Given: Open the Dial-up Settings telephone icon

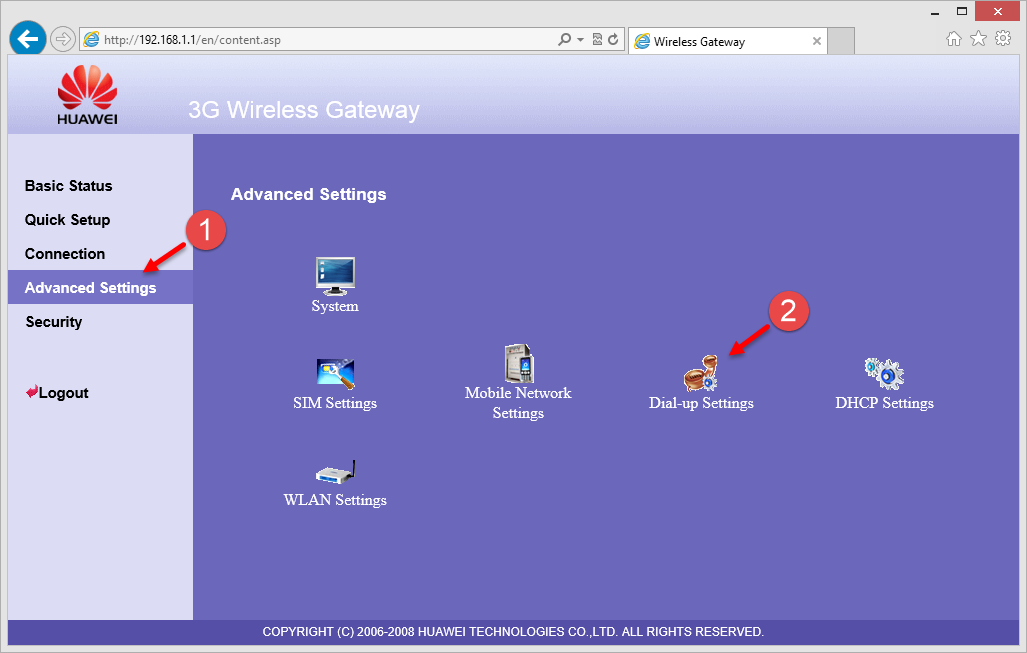Looking at the screenshot, I should click(701, 373).
